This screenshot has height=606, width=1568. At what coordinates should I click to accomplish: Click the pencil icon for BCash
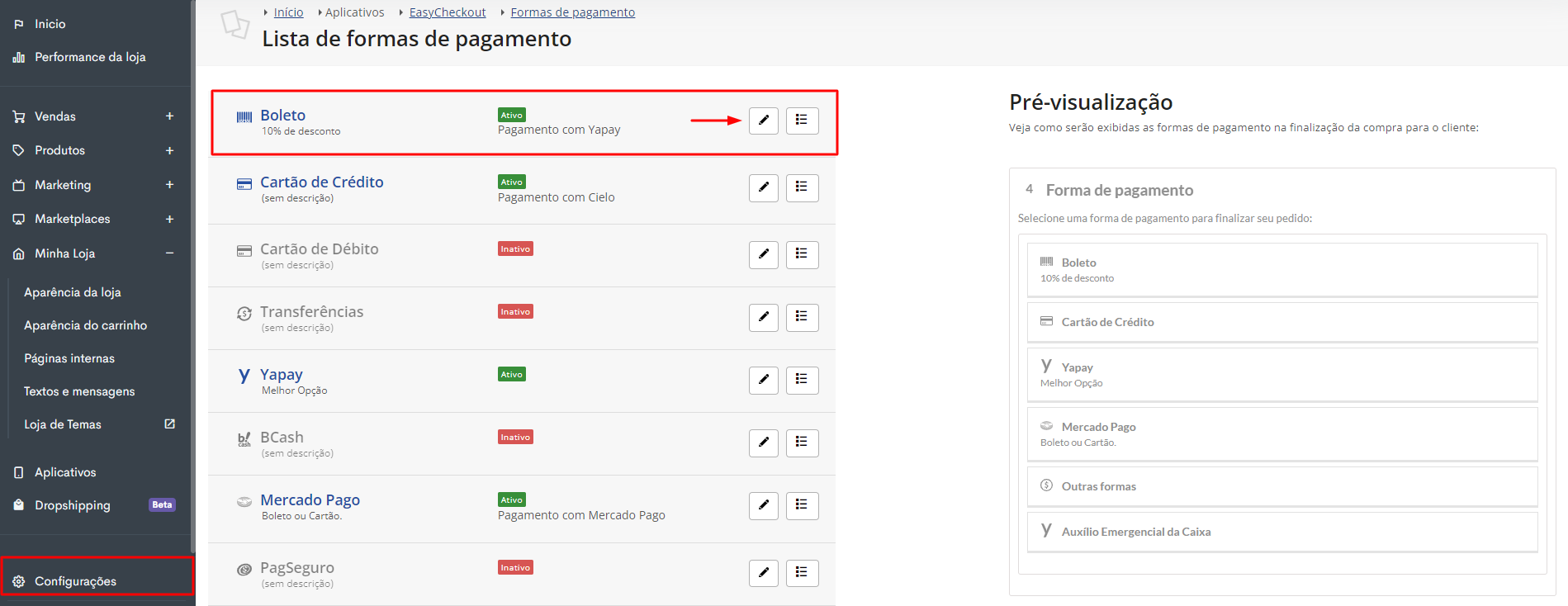[x=764, y=443]
